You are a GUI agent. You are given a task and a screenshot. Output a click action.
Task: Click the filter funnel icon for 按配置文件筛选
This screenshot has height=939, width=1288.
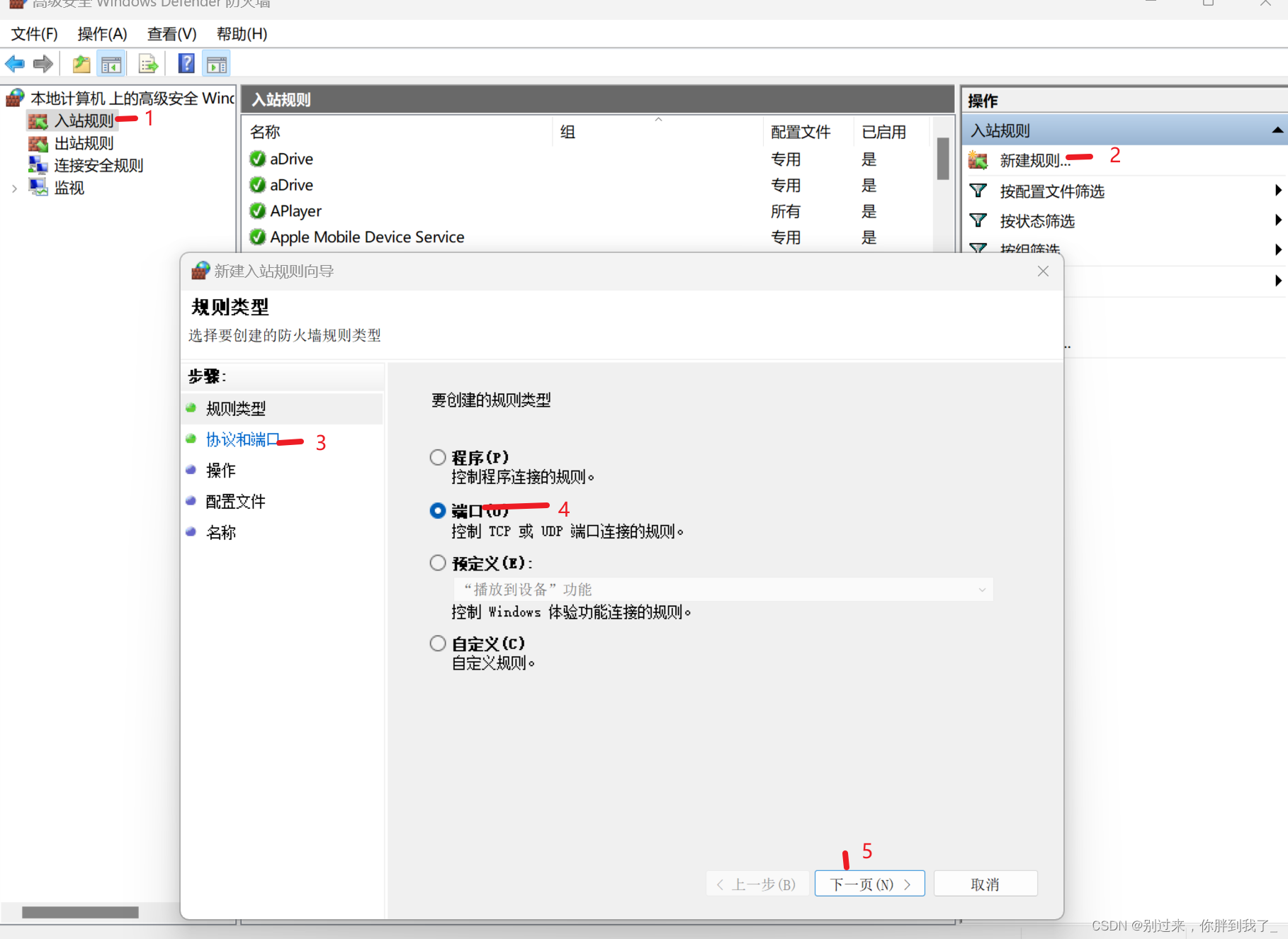tap(978, 191)
